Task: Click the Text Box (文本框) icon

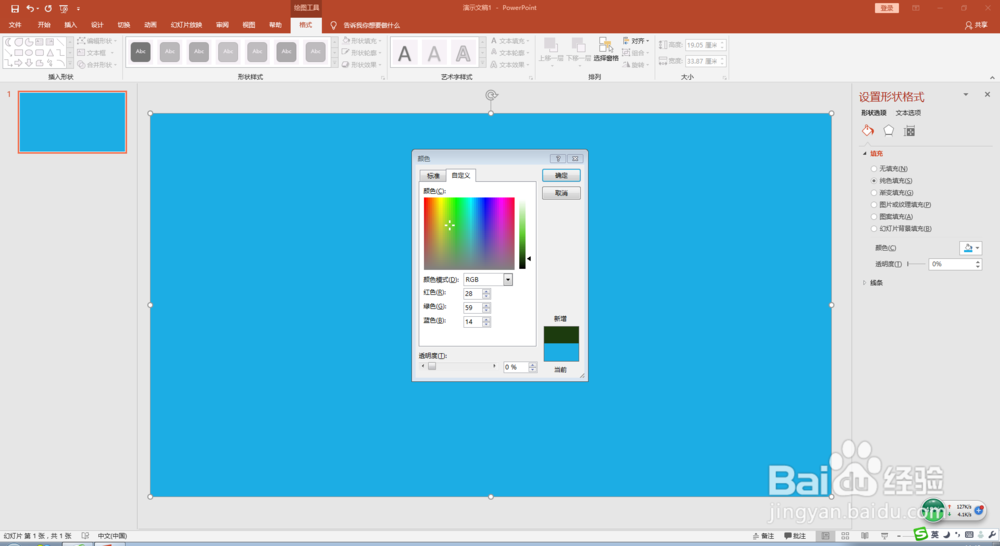Action: tap(81, 52)
